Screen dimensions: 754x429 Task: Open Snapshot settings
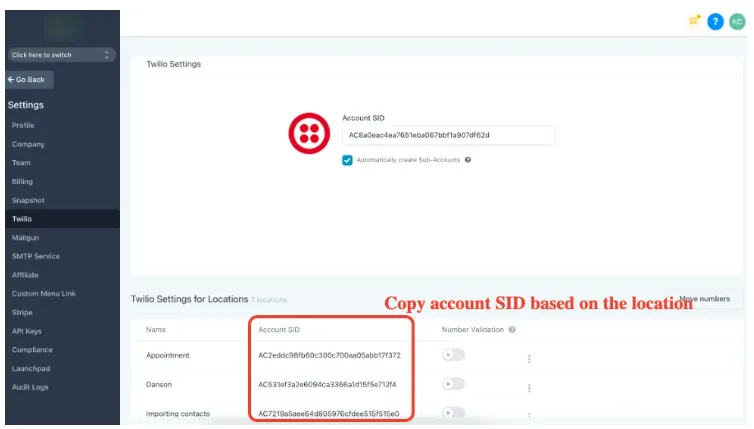[x=28, y=200]
